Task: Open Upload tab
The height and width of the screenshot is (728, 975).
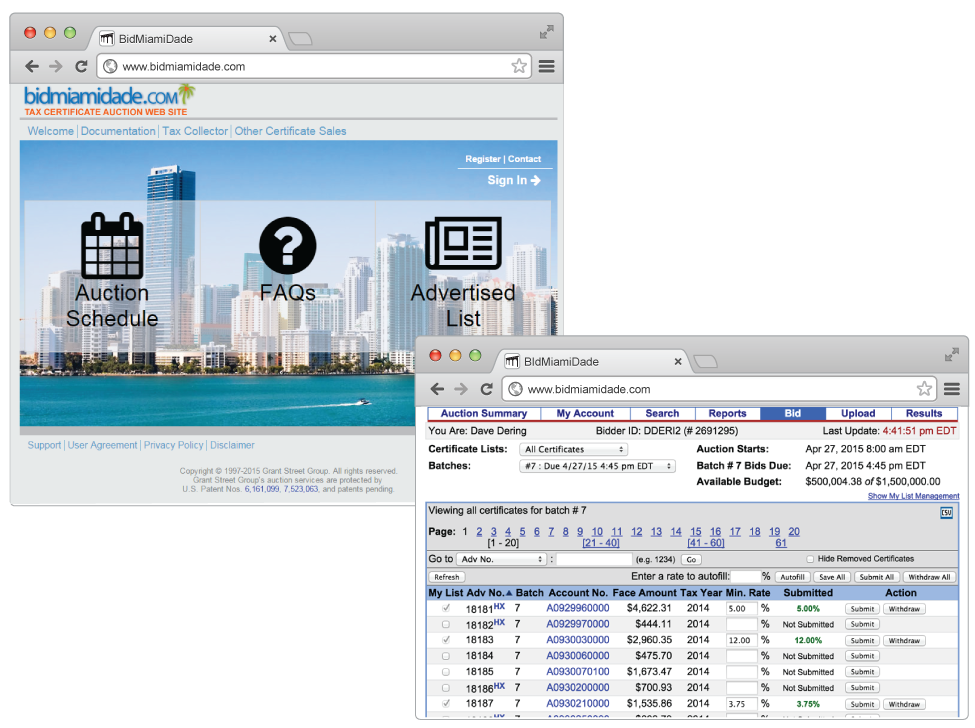Action: pyautogui.click(x=858, y=413)
